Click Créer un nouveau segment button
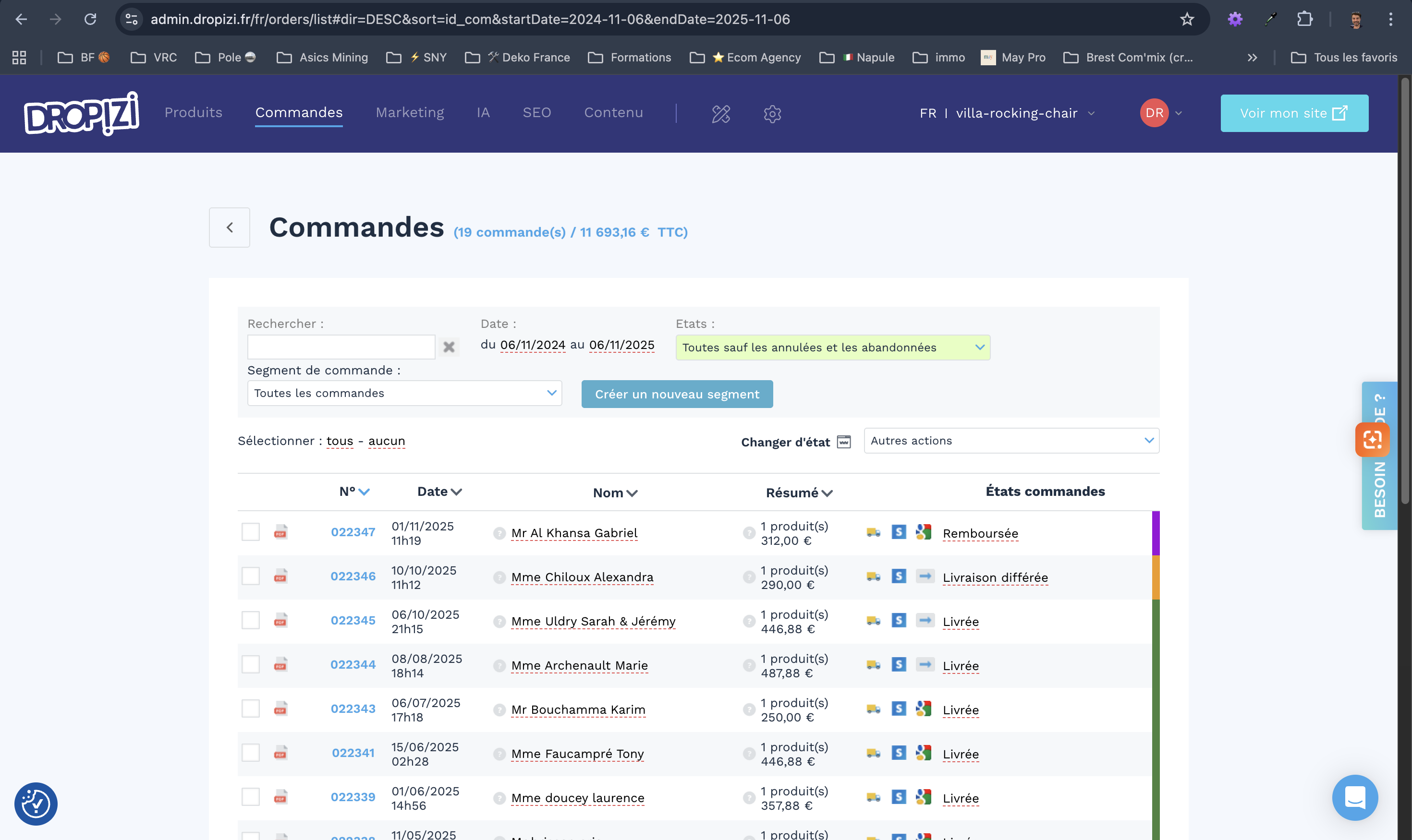The height and width of the screenshot is (840, 1412). pos(677,395)
